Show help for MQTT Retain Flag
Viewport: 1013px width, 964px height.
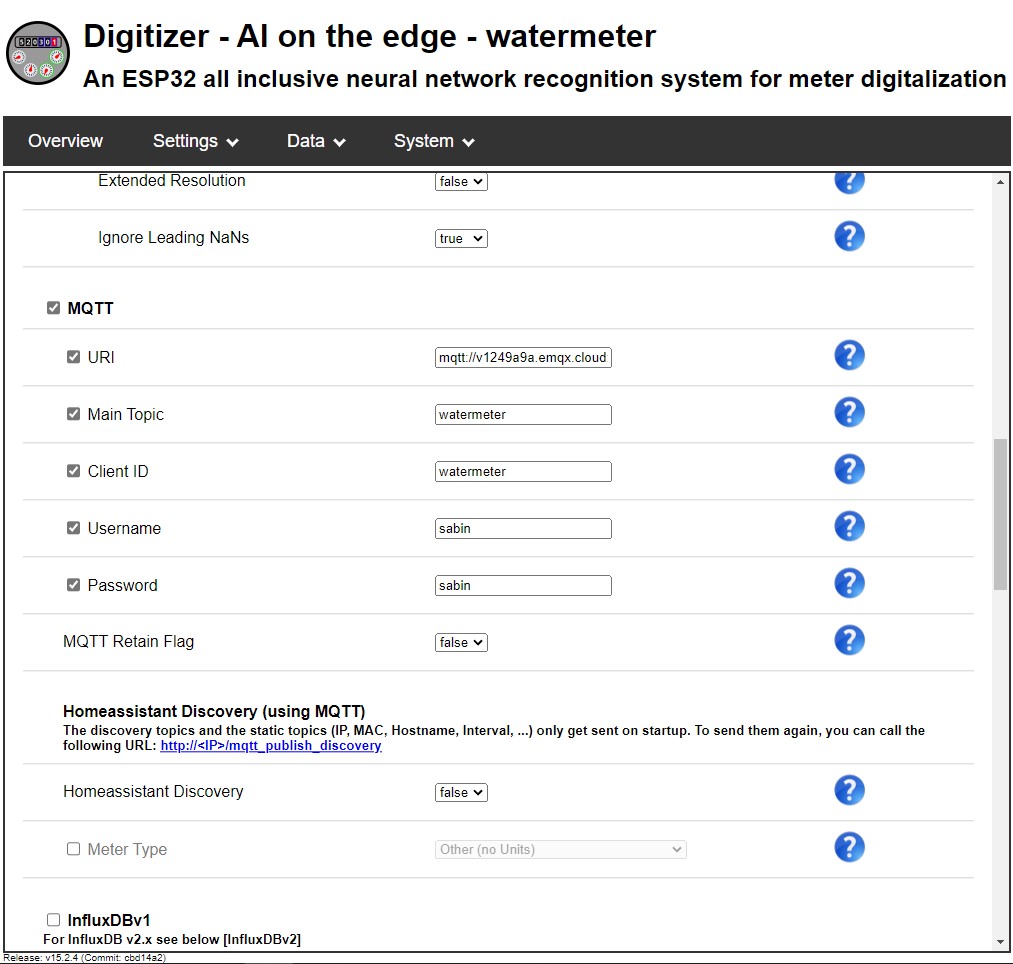(x=849, y=640)
